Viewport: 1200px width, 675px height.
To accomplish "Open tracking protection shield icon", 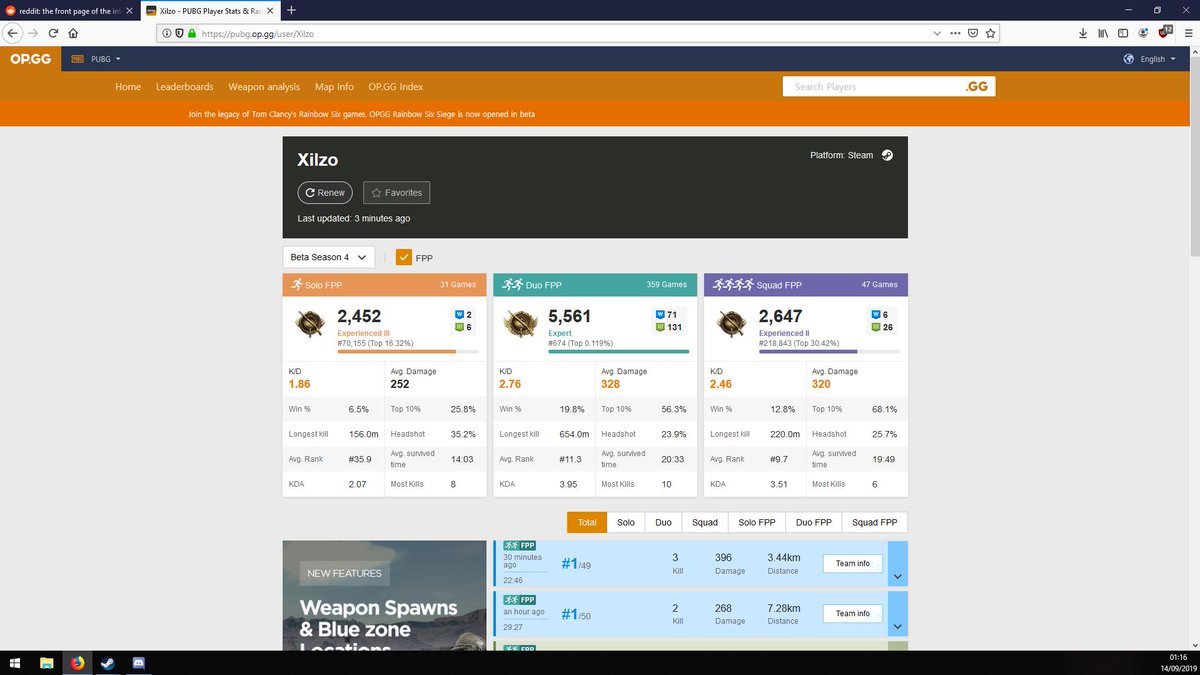I will click(x=178, y=33).
